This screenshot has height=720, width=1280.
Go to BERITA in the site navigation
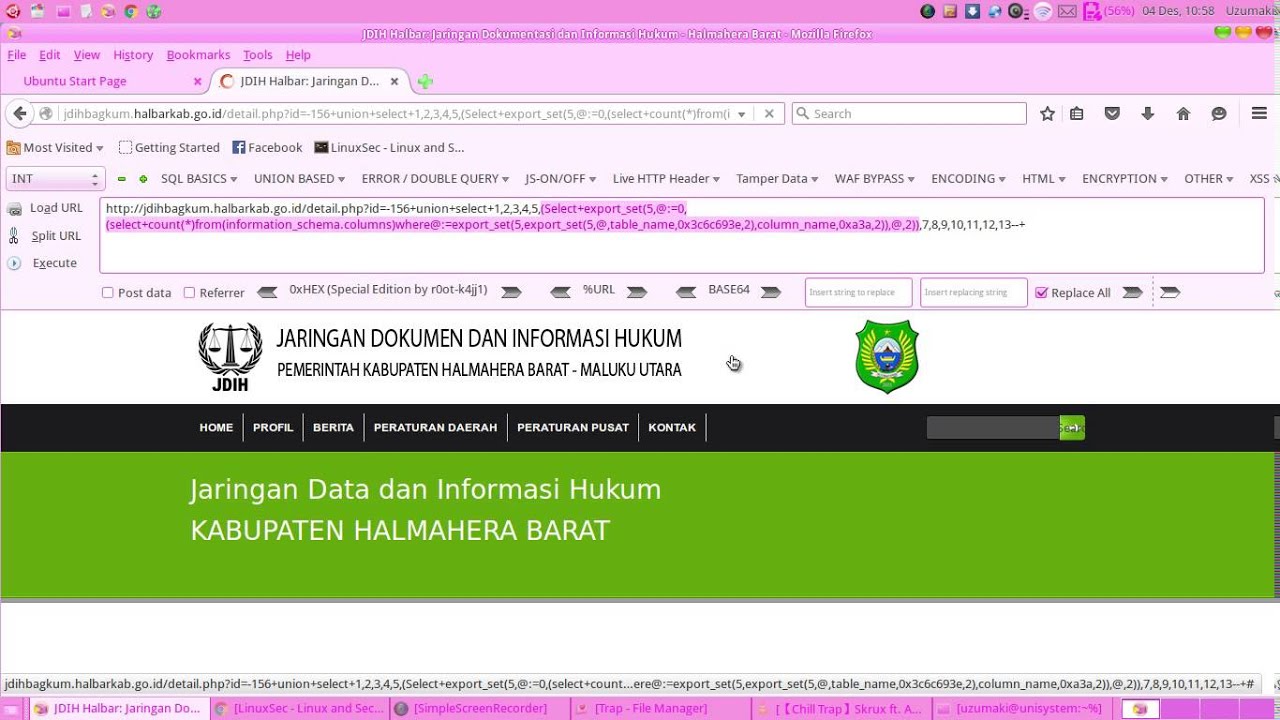tap(333, 427)
